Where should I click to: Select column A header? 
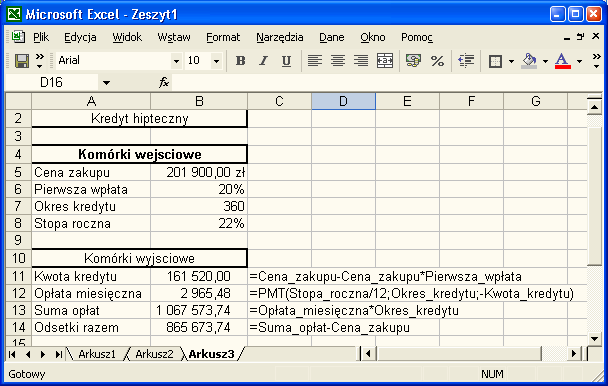91,101
